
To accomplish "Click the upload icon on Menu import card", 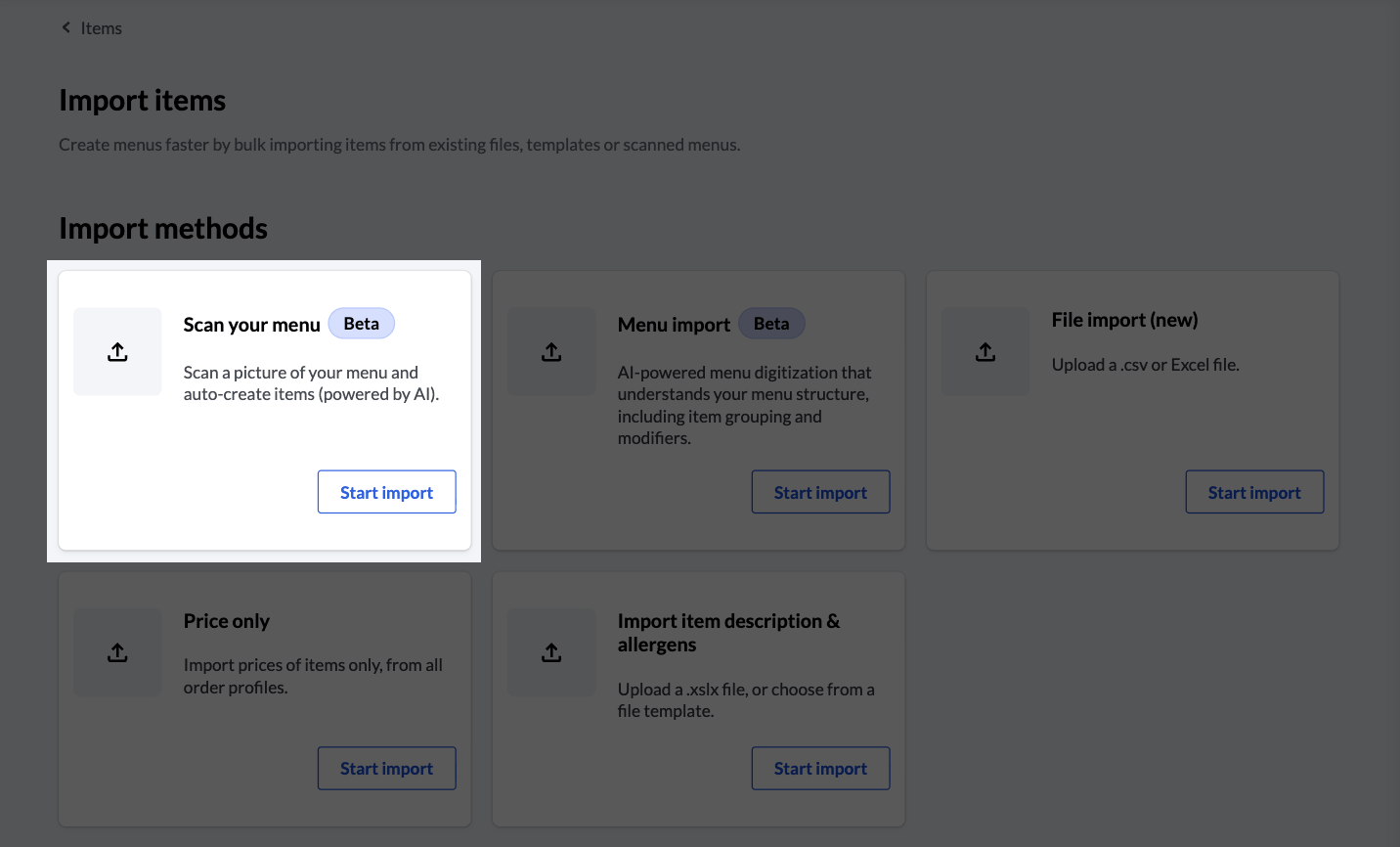I will [551, 352].
